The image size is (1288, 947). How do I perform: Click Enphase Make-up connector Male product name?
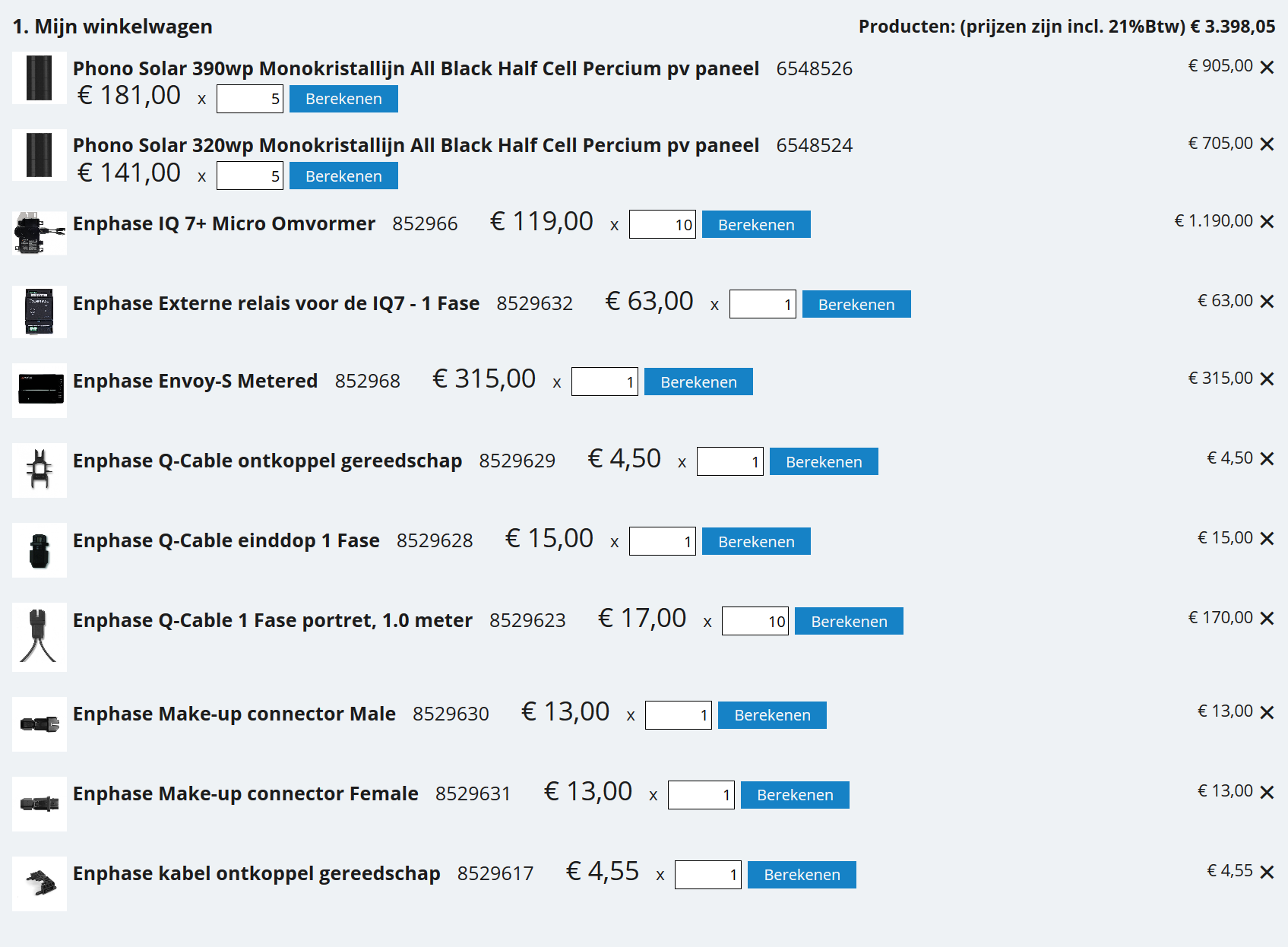pyautogui.click(x=234, y=714)
